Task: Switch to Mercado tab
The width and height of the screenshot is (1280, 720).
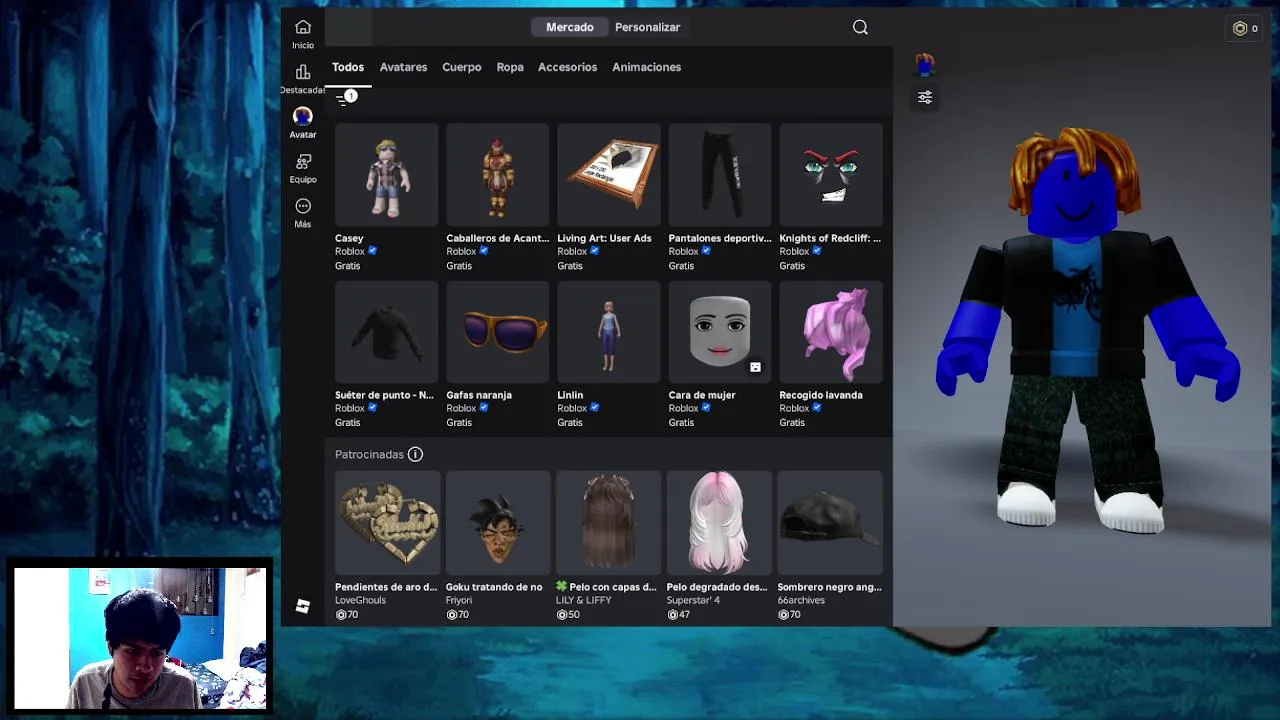Action: pyautogui.click(x=570, y=27)
